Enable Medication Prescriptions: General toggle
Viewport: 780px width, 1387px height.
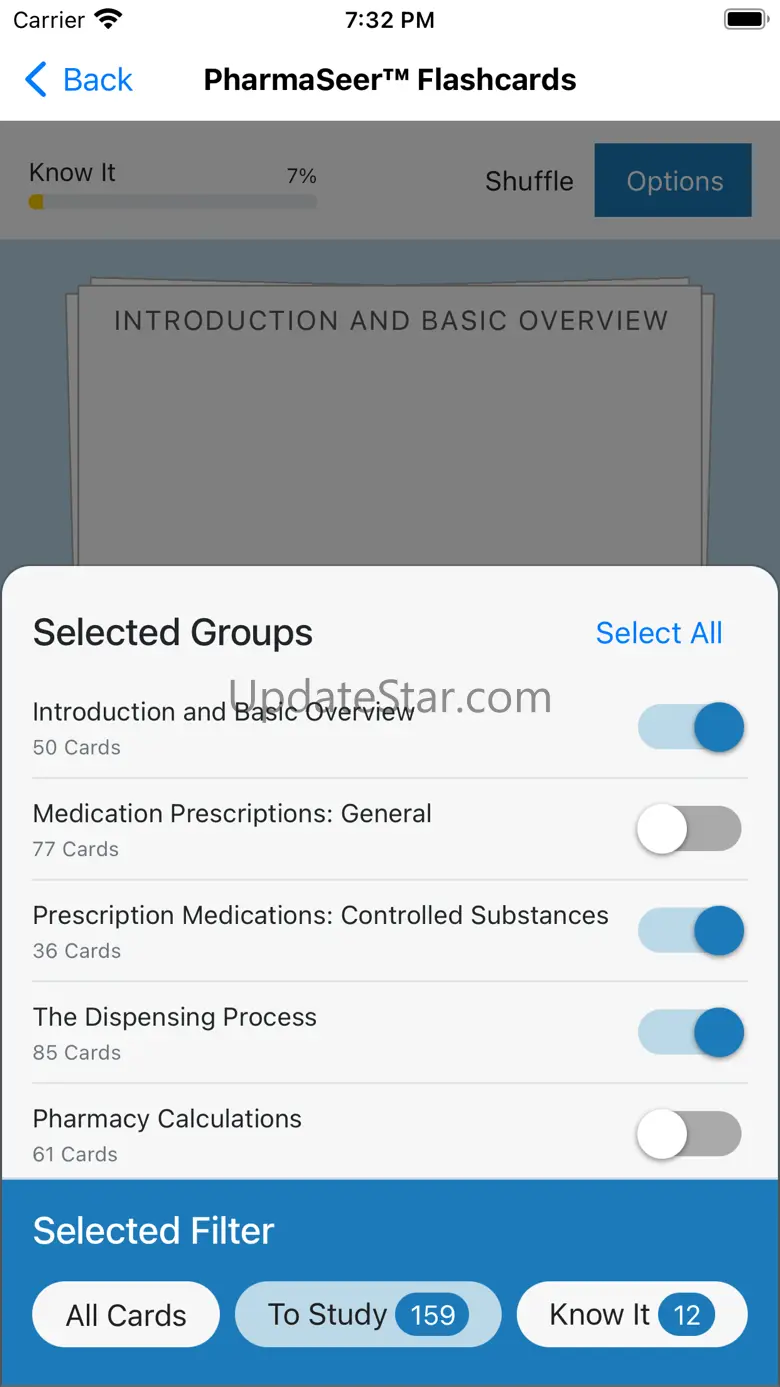point(690,830)
